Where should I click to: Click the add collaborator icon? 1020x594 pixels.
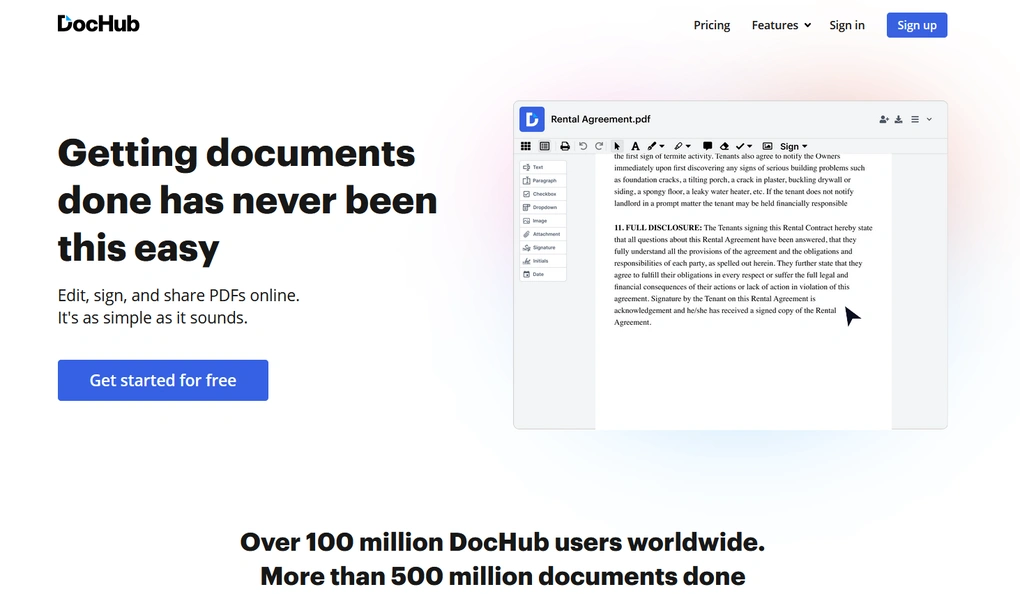click(883, 119)
